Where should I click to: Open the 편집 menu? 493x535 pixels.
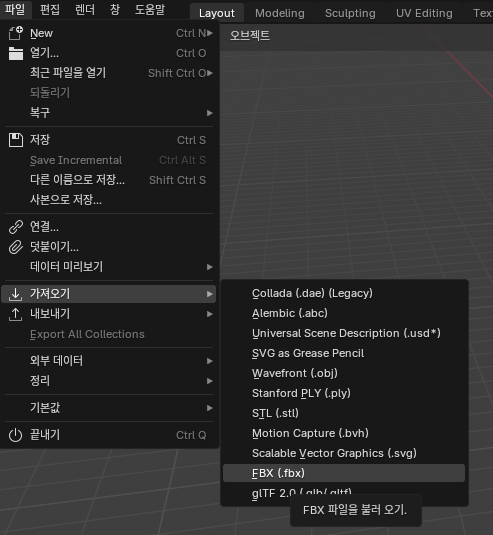click(x=50, y=9)
